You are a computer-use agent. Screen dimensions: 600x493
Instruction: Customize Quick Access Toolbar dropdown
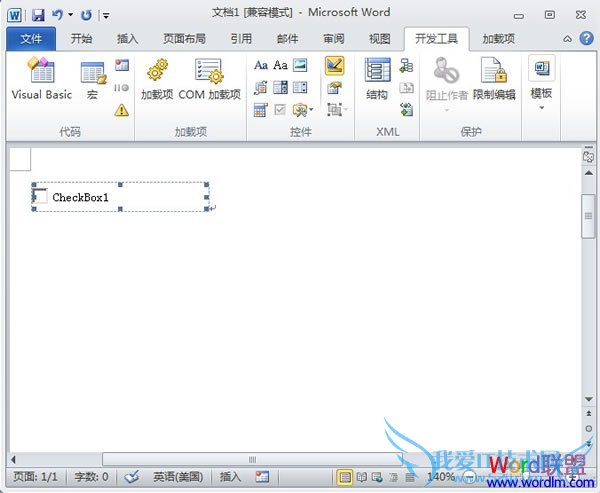(106, 15)
